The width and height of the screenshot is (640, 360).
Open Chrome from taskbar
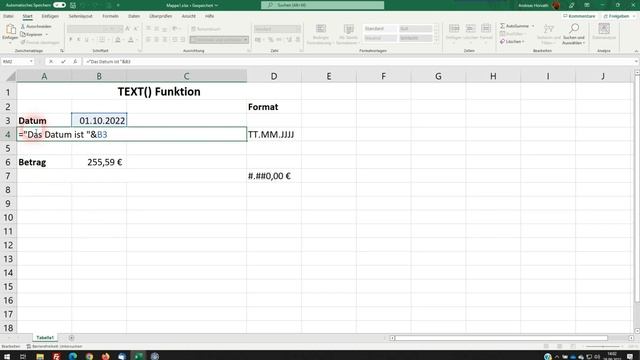(89, 356)
